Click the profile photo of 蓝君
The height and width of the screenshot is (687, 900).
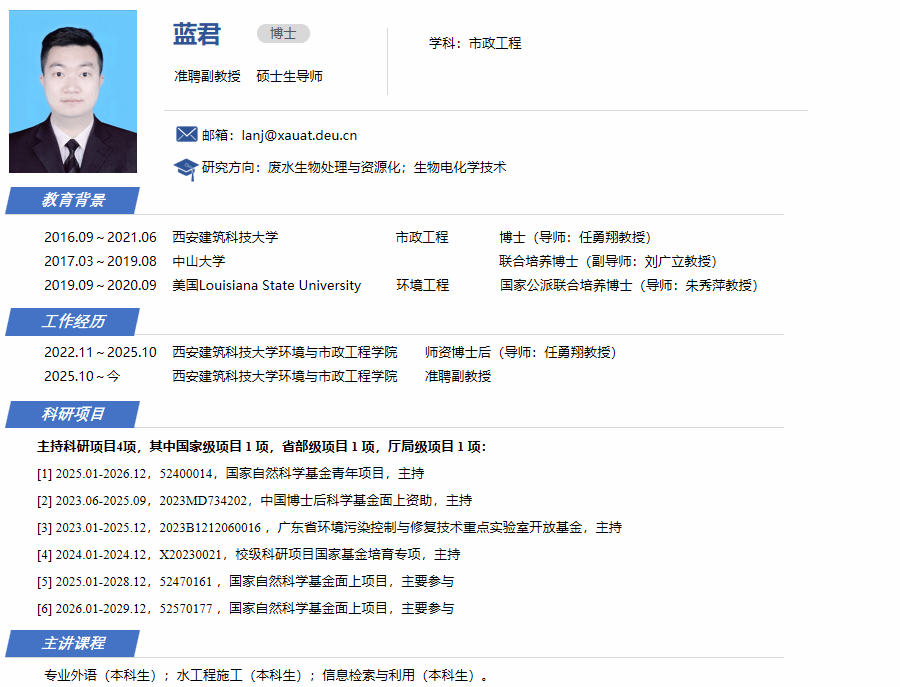(x=73, y=92)
